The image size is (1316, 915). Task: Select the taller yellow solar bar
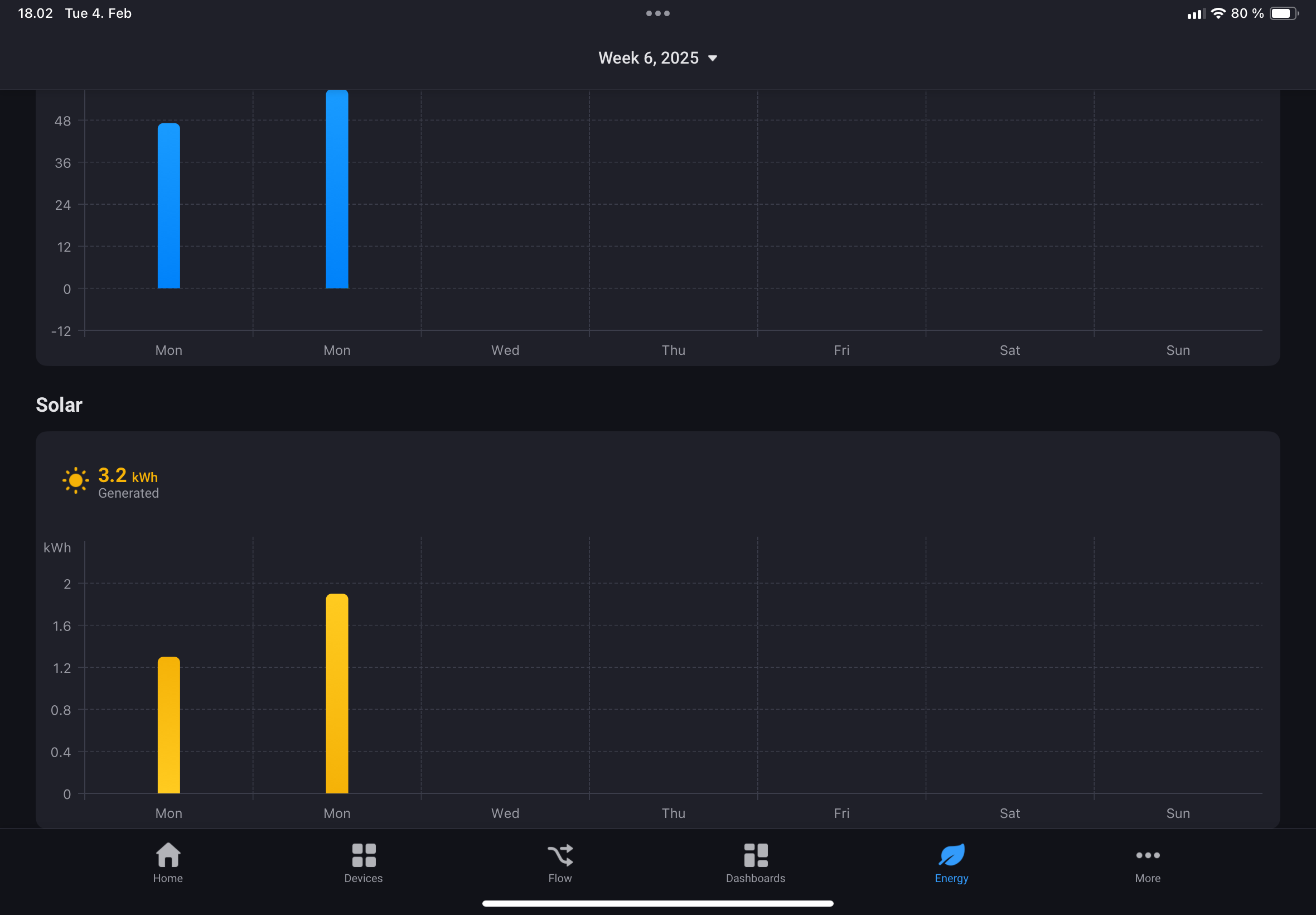[337, 694]
